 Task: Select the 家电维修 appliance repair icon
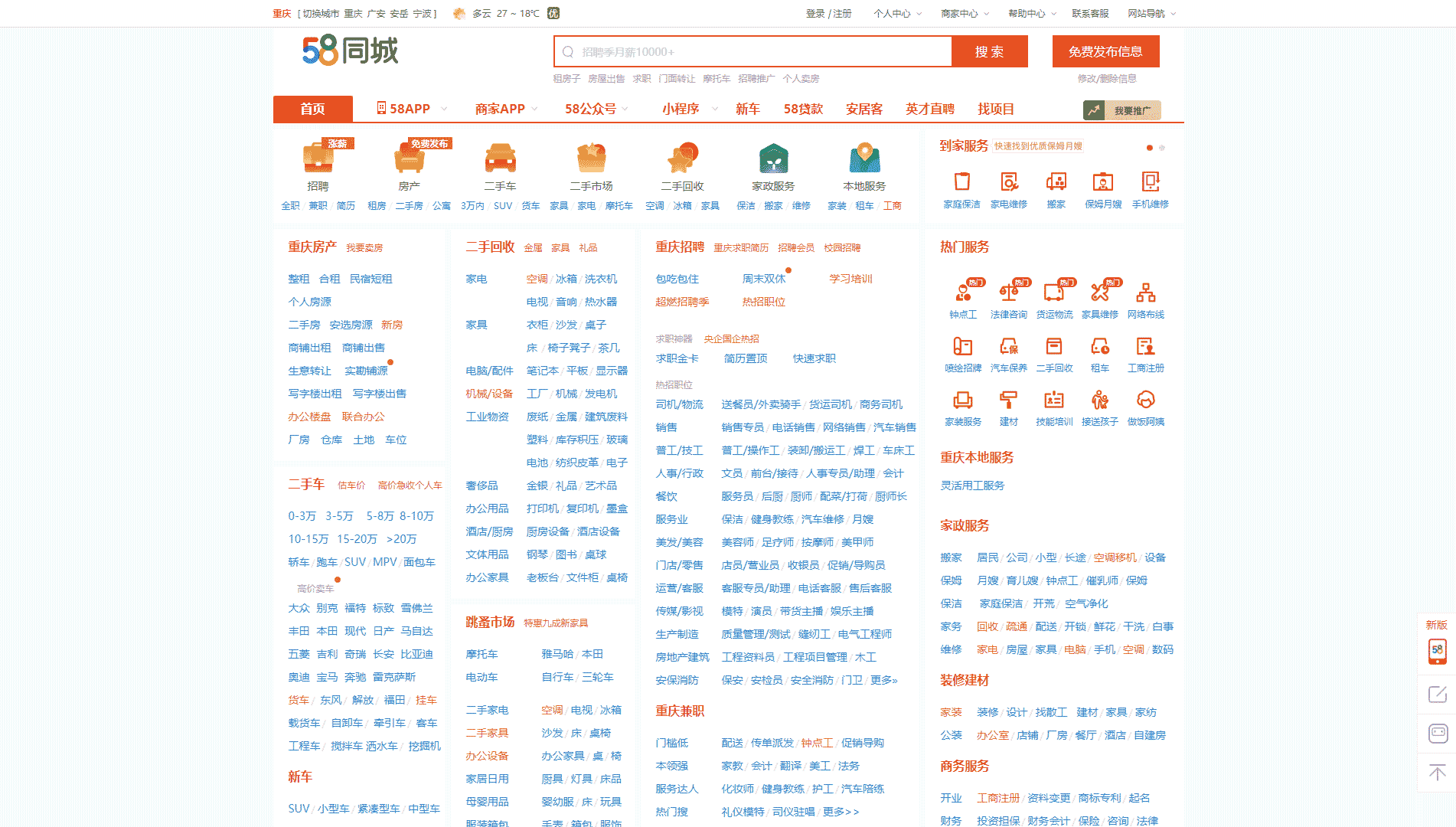[x=1009, y=181]
